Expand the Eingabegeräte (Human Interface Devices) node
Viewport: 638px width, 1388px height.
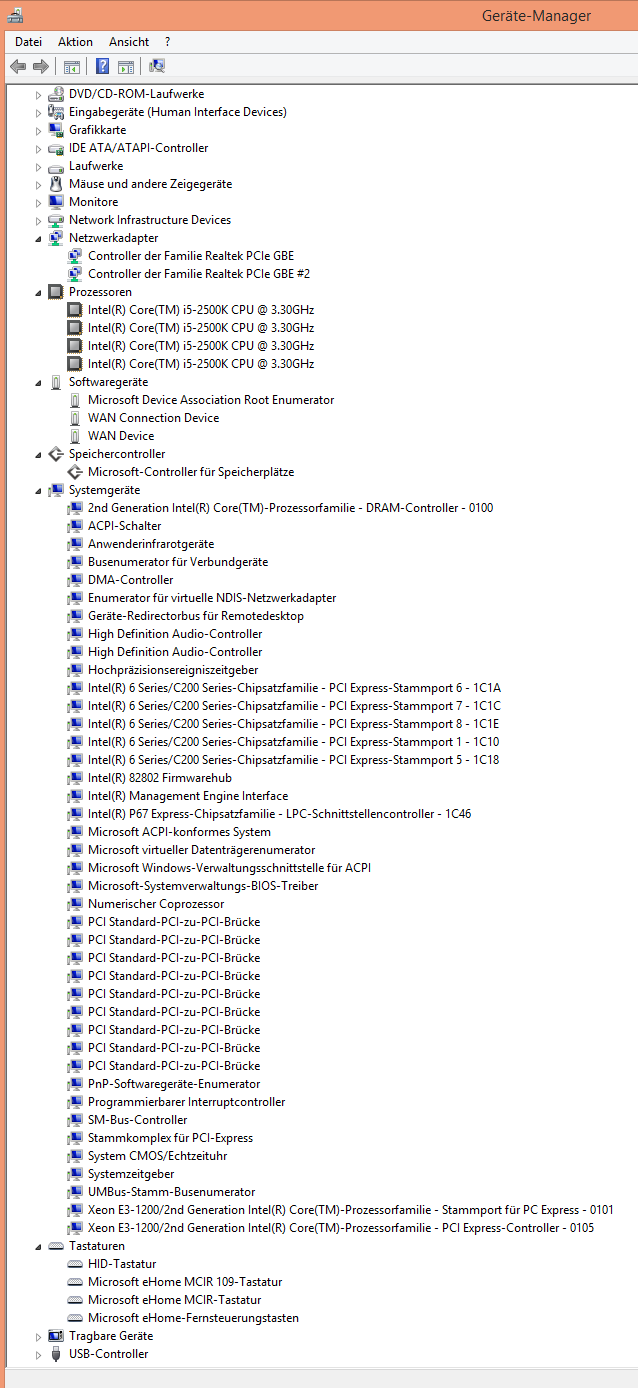click(x=39, y=113)
